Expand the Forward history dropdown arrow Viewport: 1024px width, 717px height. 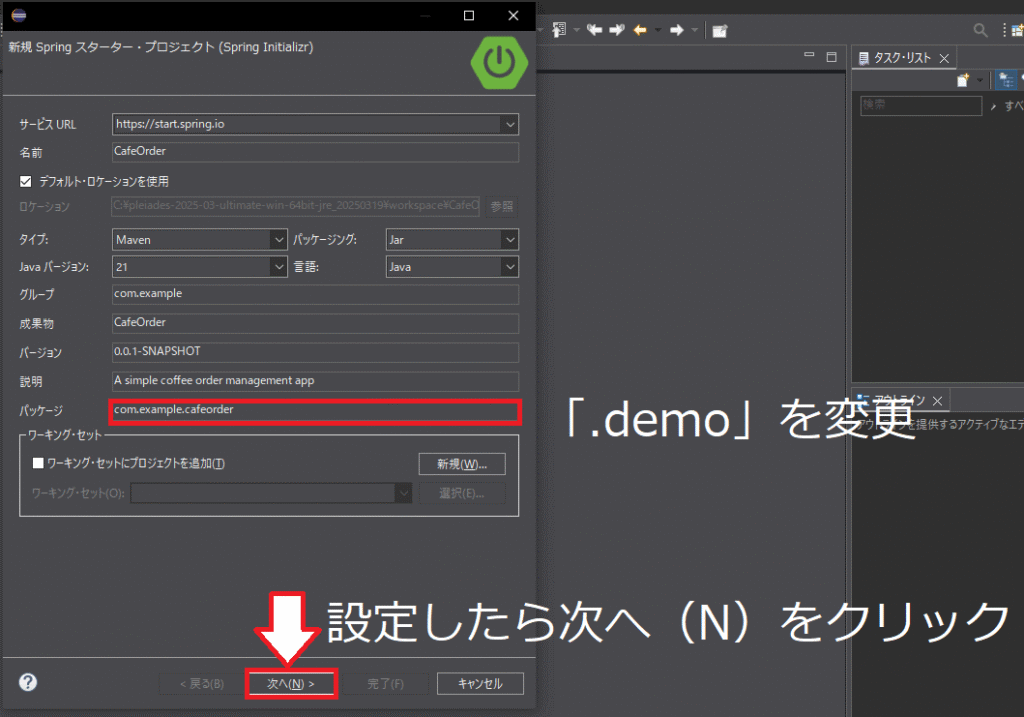[694, 30]
